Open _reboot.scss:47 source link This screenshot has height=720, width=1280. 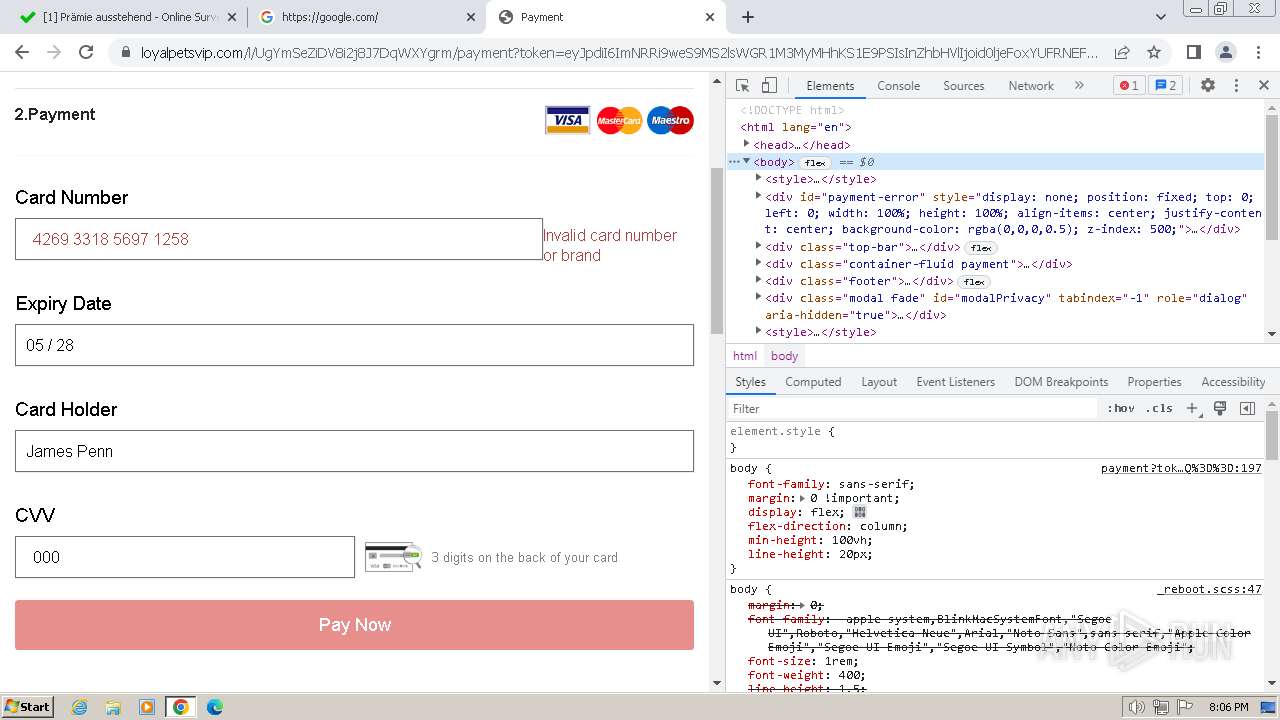pos(1209,589)
